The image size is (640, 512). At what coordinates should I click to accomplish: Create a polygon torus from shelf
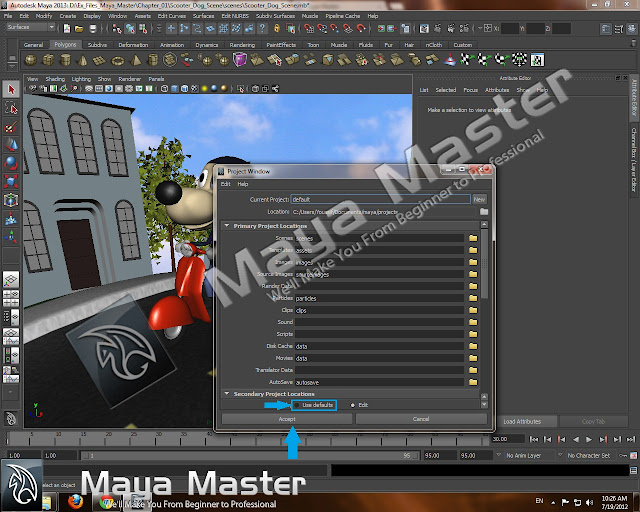pyautogui.click(x=118, y=60)
